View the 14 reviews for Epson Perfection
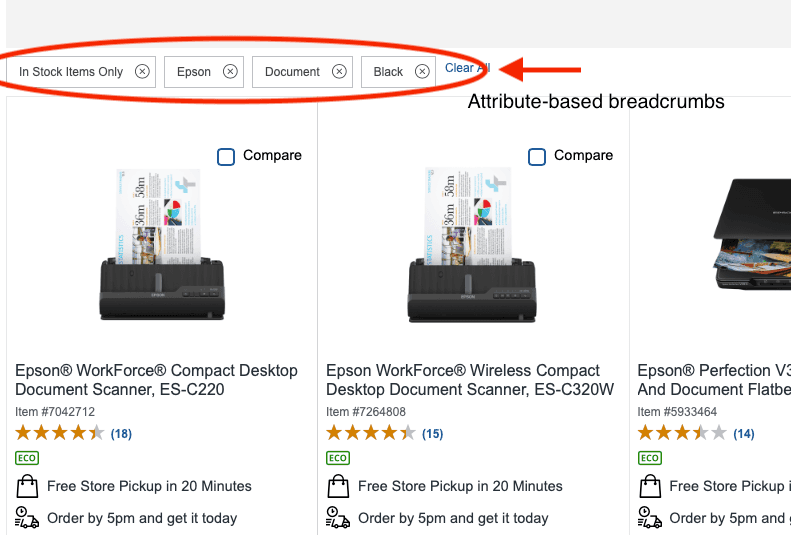 pyautogui.click(x=744, y=434)
